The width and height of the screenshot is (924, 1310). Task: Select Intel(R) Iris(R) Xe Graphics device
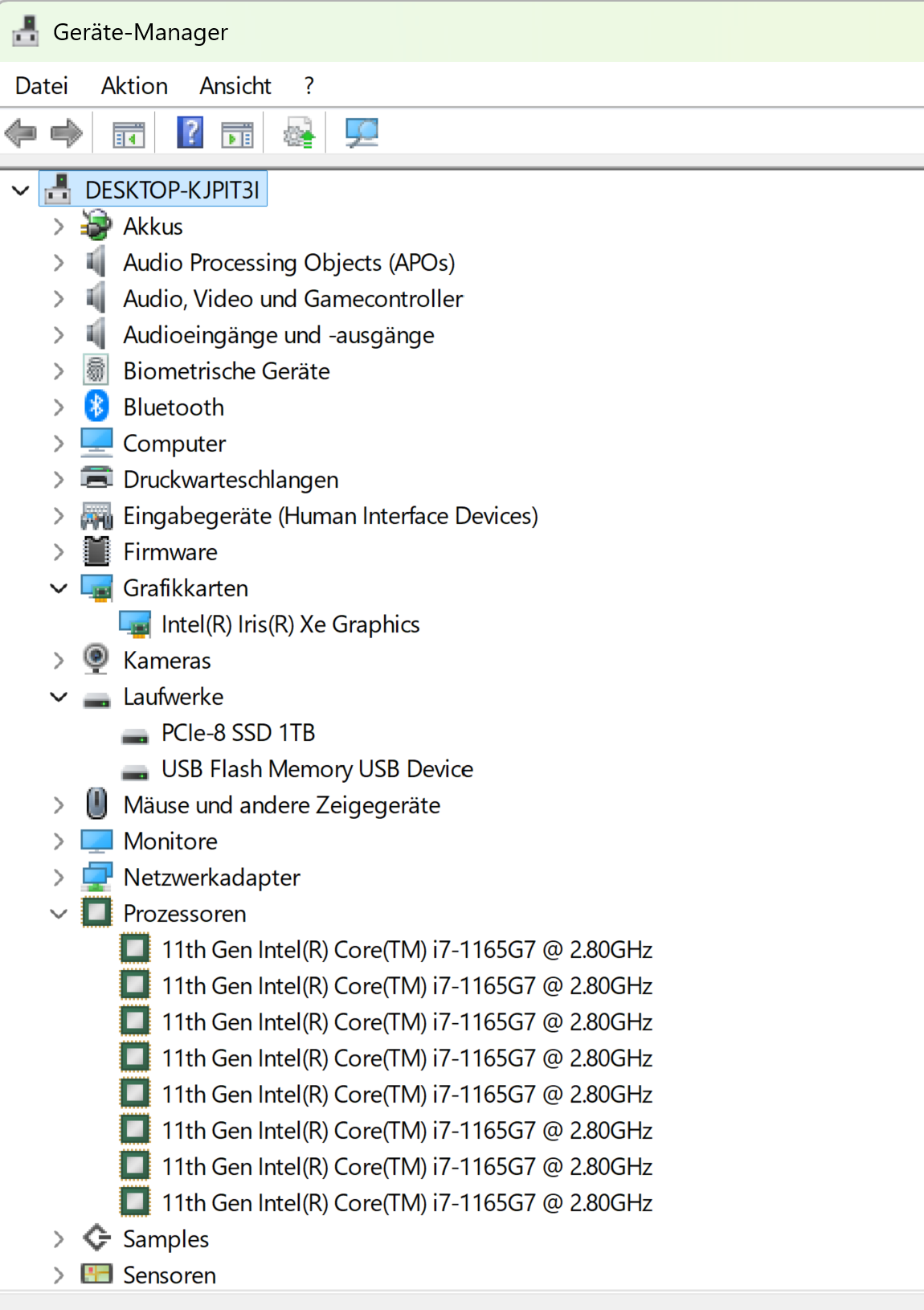[x=291, y=624]
